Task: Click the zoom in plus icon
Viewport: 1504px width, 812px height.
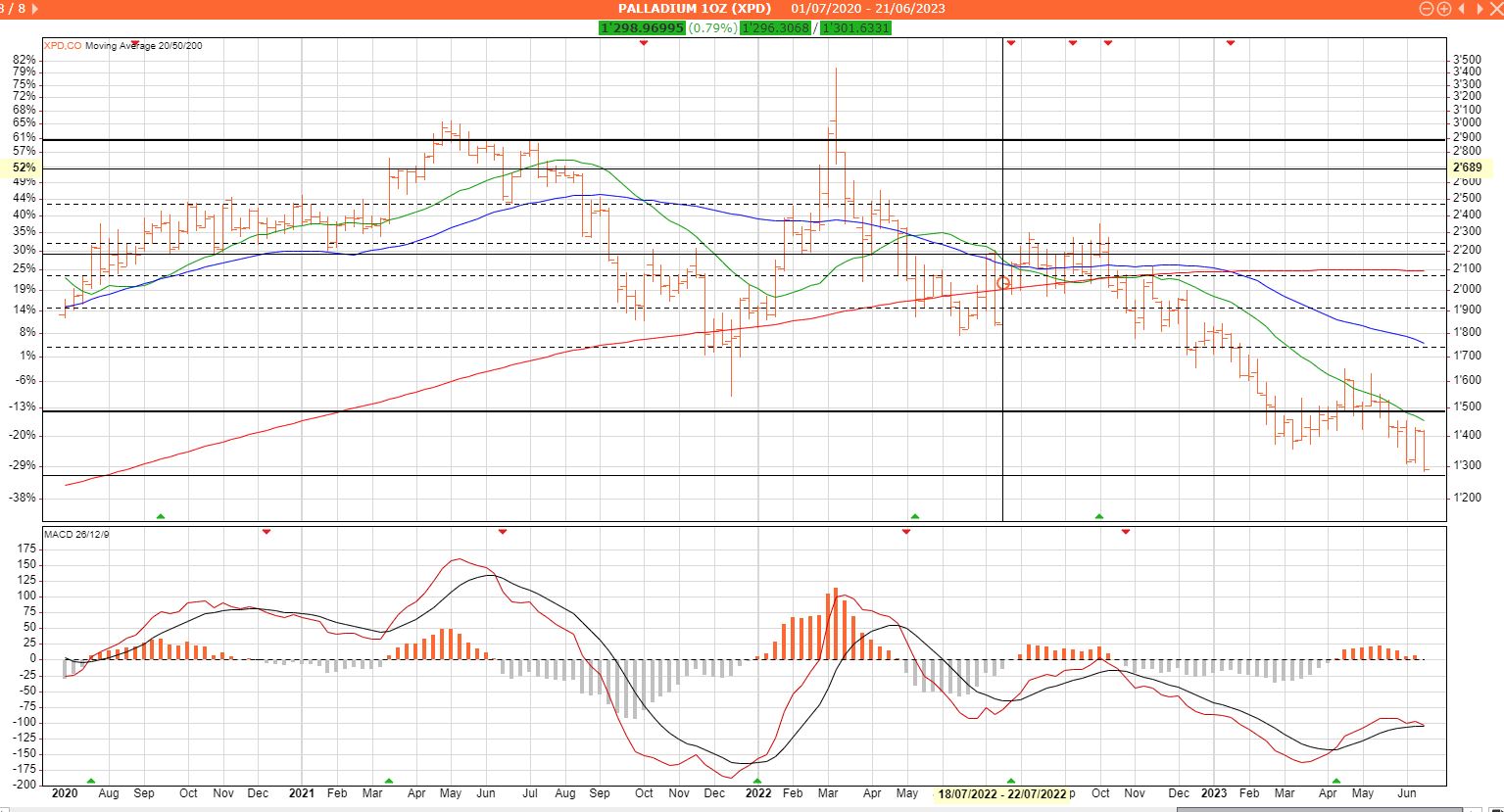Action: coord(1444,9)
